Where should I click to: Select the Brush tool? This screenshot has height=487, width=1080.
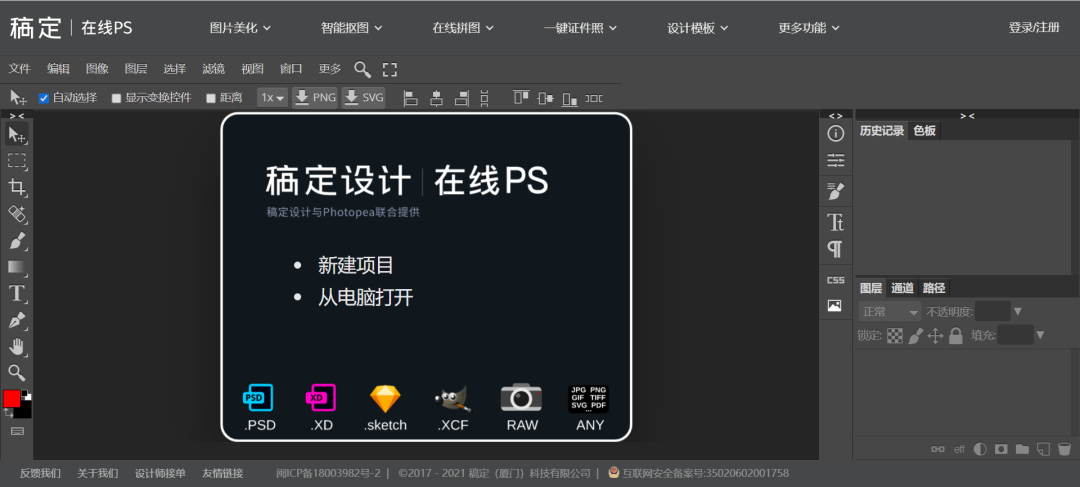17,241
